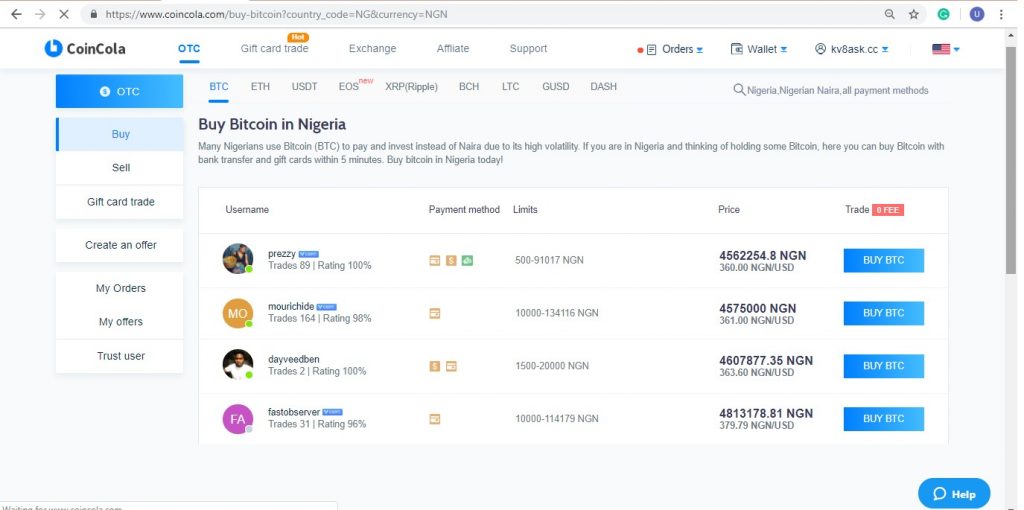Click dayveedben's profile avatar

(238, 364)
